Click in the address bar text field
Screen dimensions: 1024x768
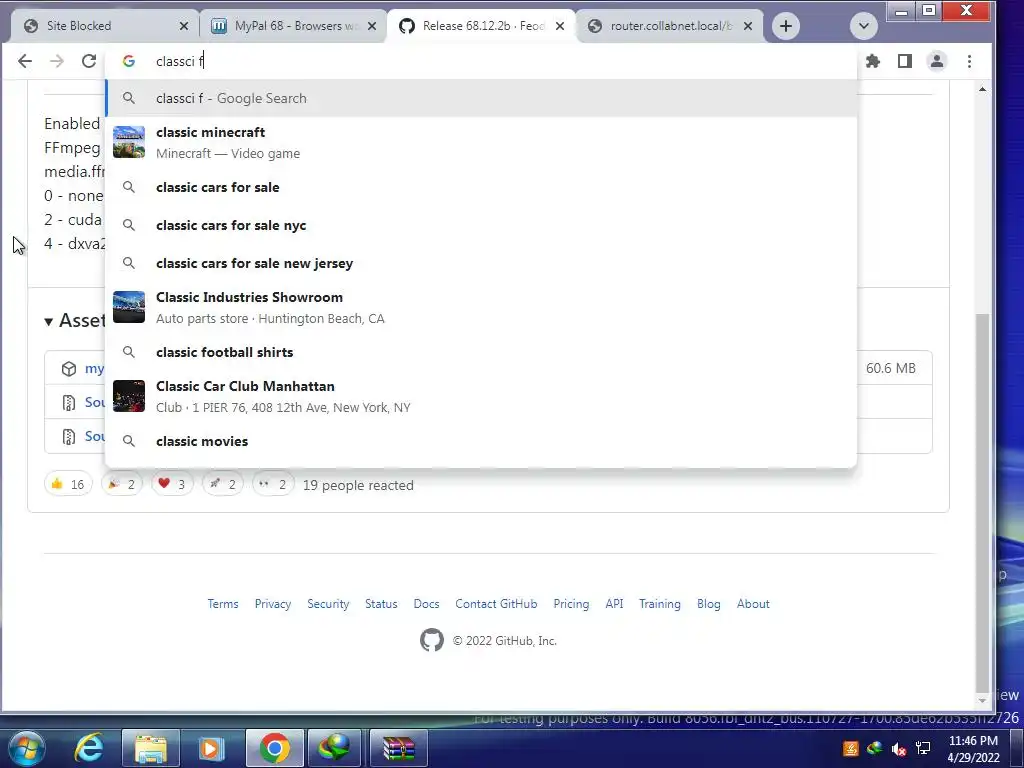(483, 61)
